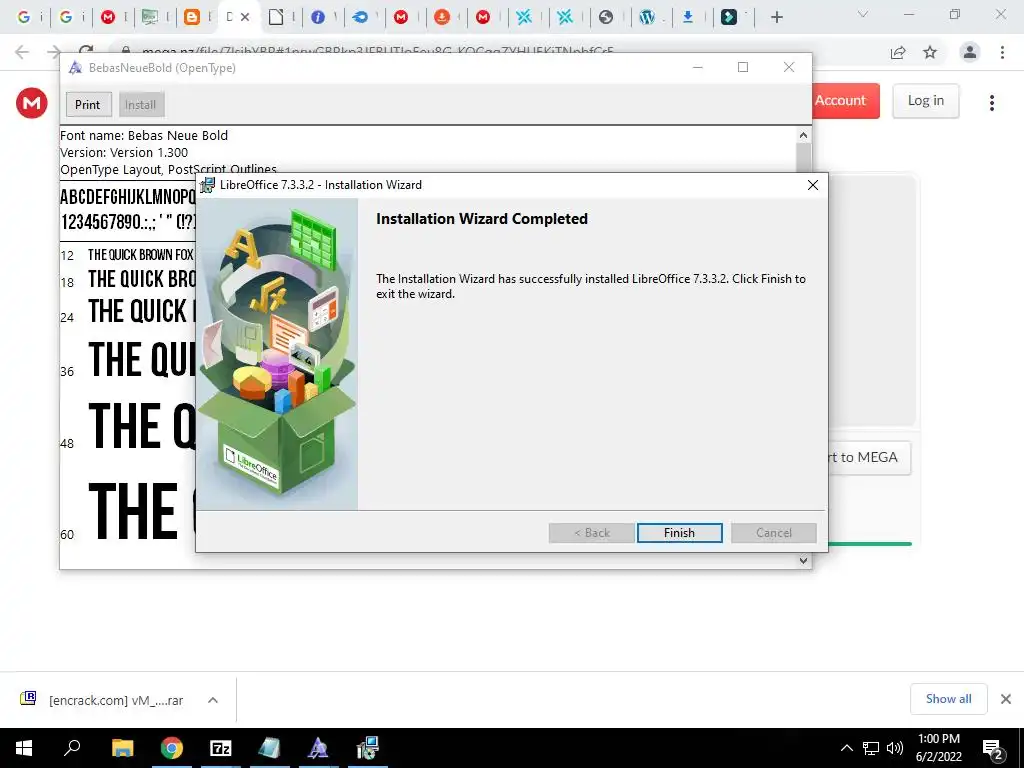Viewport: 1024px width, 768px height.
Task: Click the 'Installation Wizard Completed' heading
Action: [x=482, y=219]
